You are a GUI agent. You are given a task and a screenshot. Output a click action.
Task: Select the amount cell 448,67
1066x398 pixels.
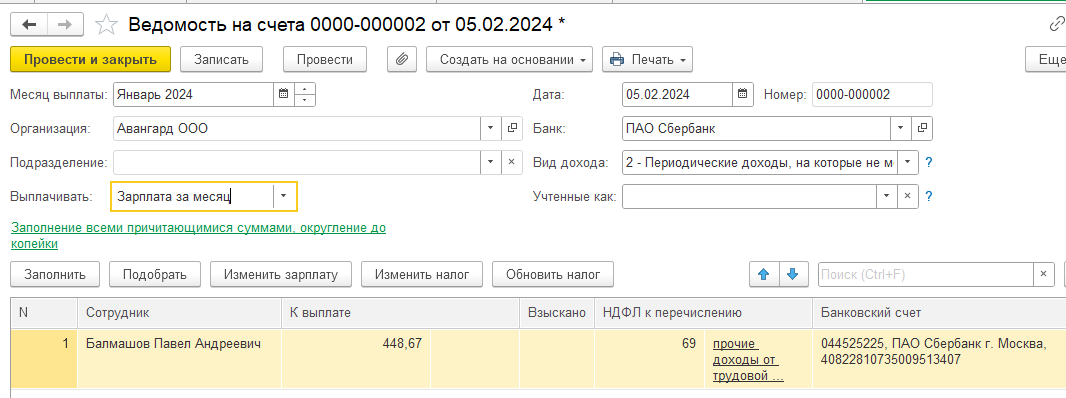point(356,359)
